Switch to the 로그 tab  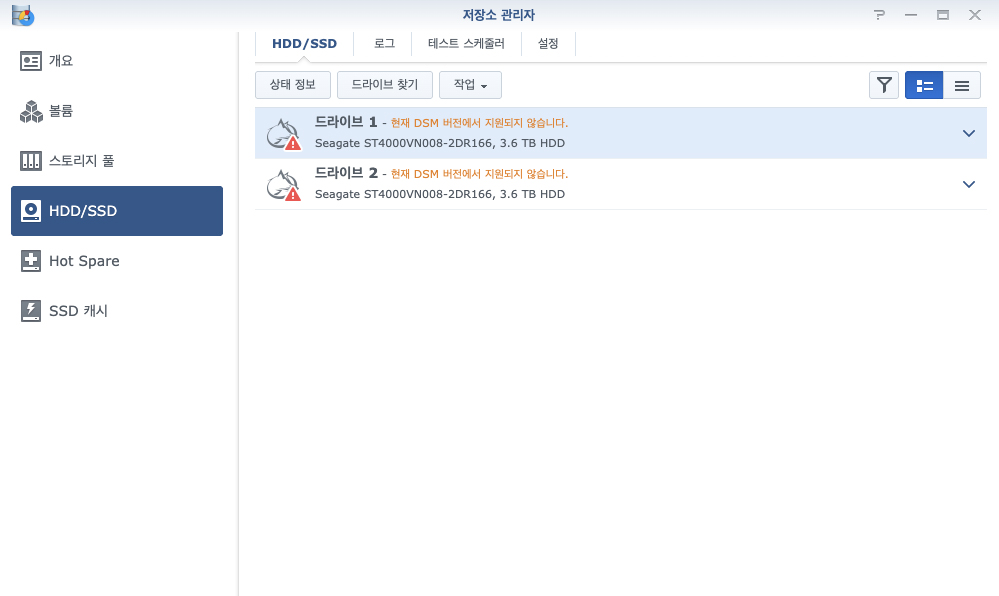384,44
